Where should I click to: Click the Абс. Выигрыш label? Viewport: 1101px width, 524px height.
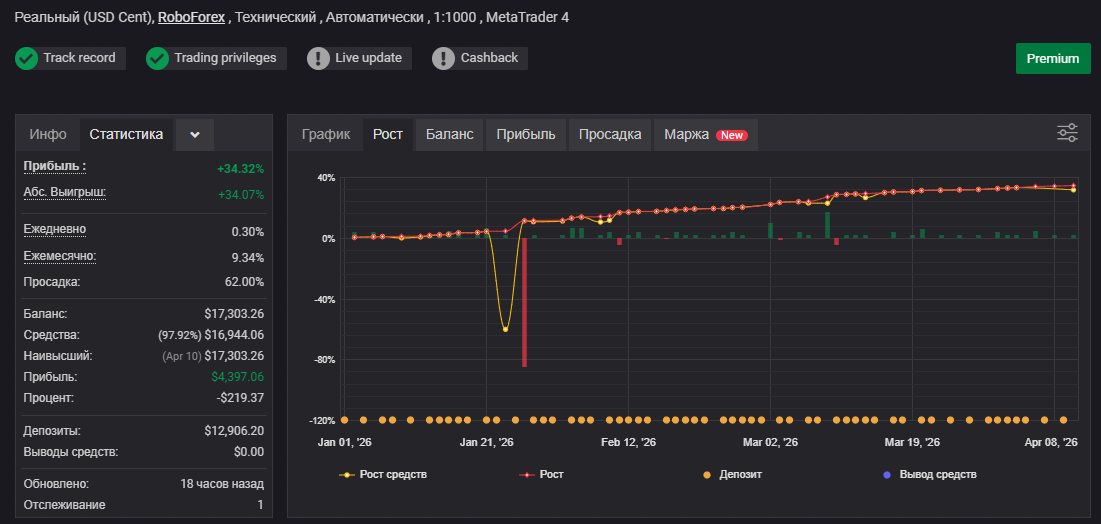(x=65, y=192)
